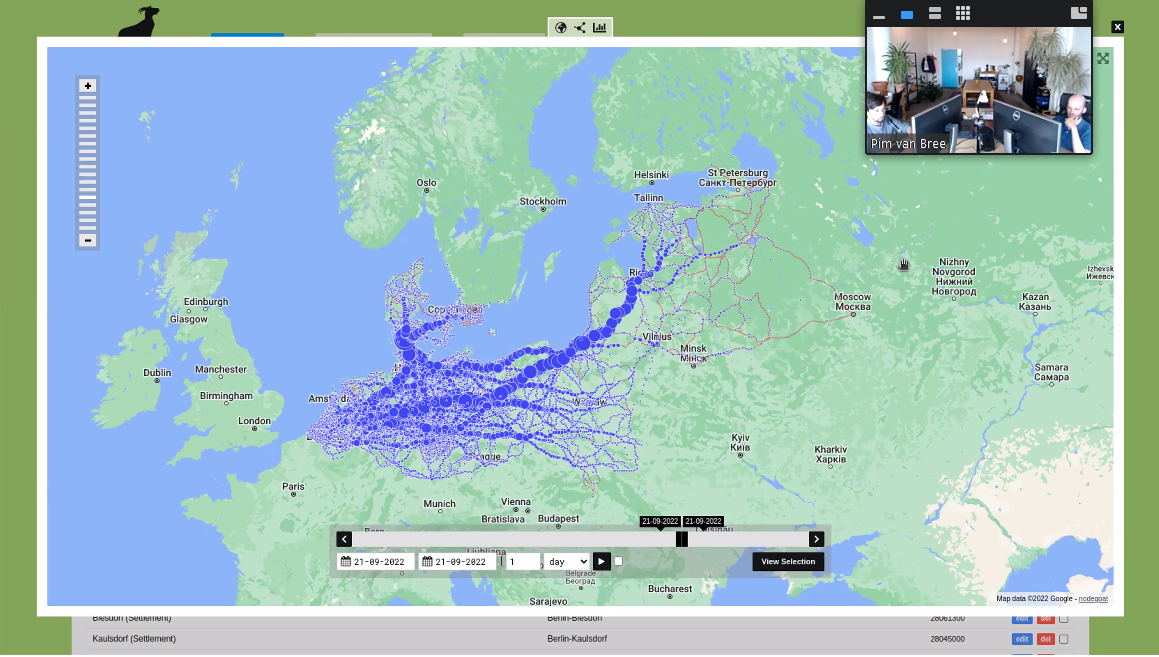This screenshot has height=657, width=1159.
Task: Click the Moscow city label on map
Action: 852,302
